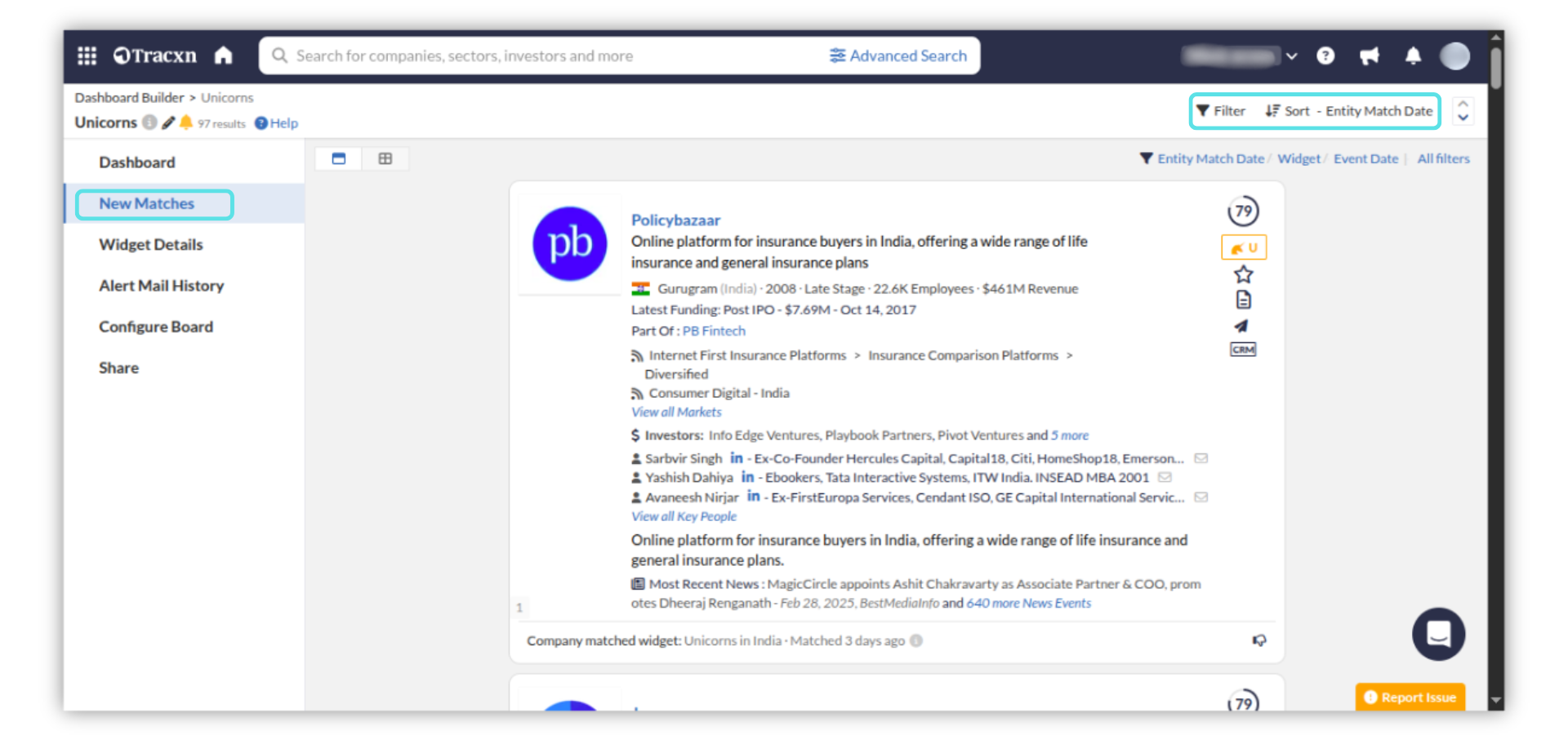Open the Filter options
The width and height of the screenshot is (1568, 749).
tap(1221, 111)
